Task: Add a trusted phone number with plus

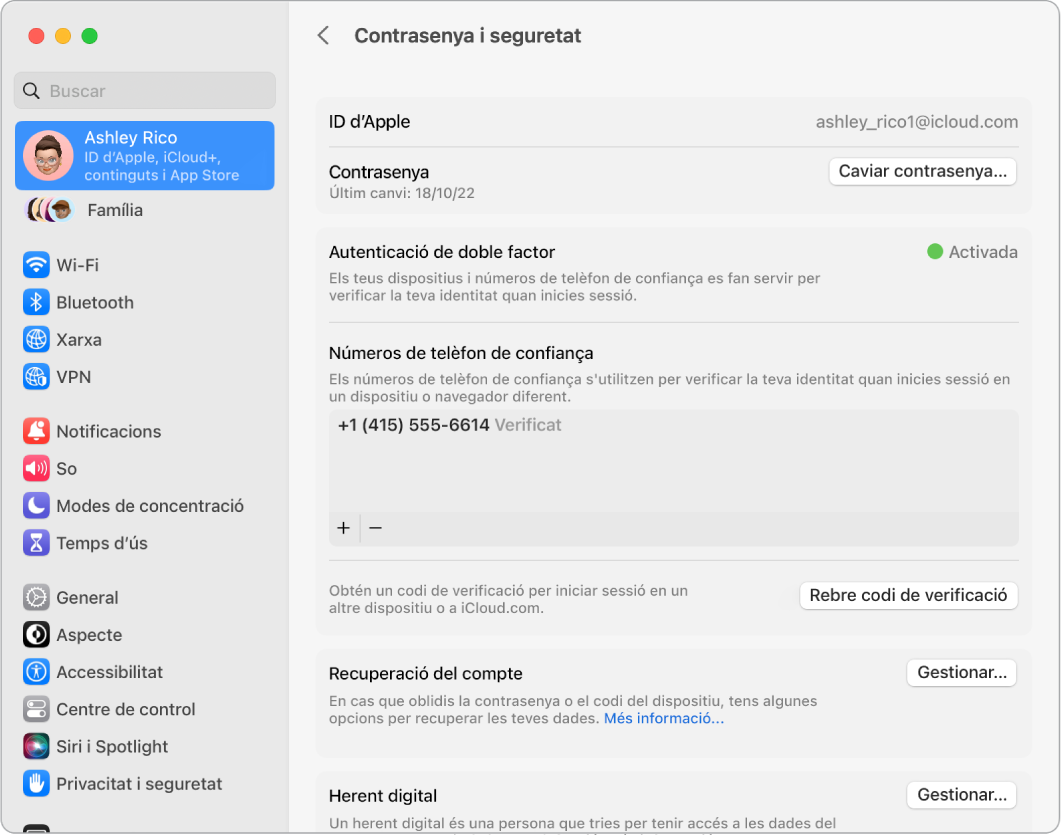Action: point(344,528)
